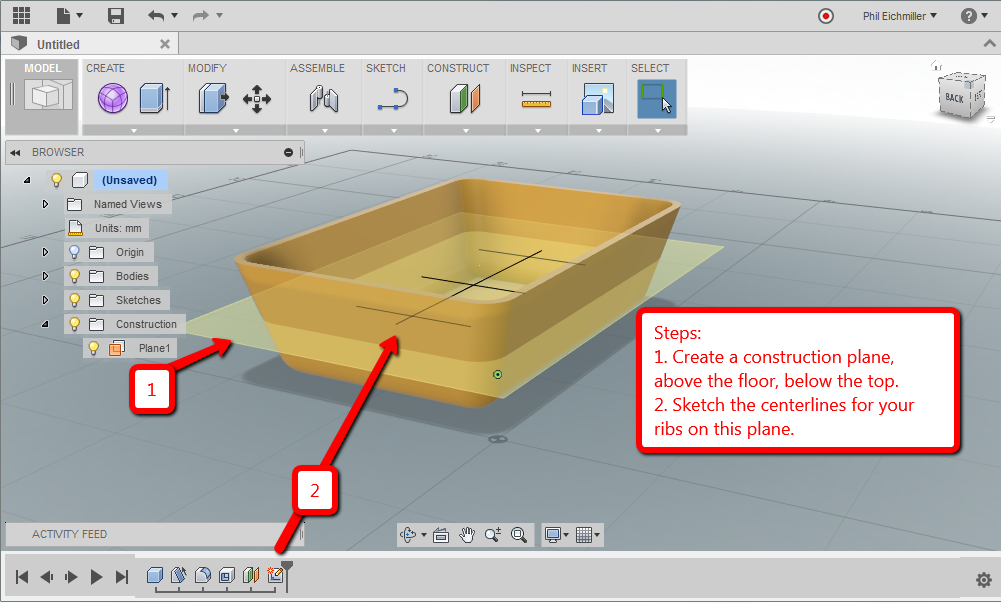
Task: Minimize Browser with the round minus button
Action: 289,153
